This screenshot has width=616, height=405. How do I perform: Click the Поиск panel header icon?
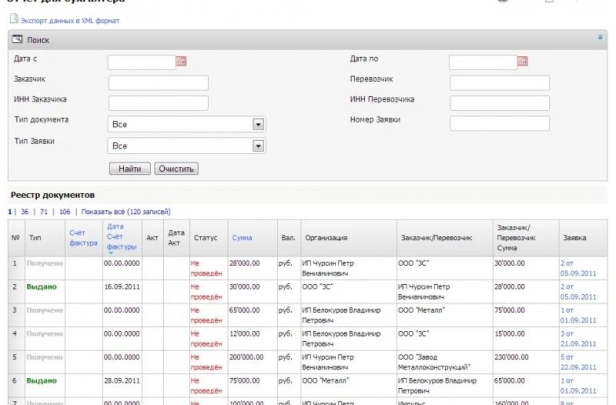[x=17, y=40]
